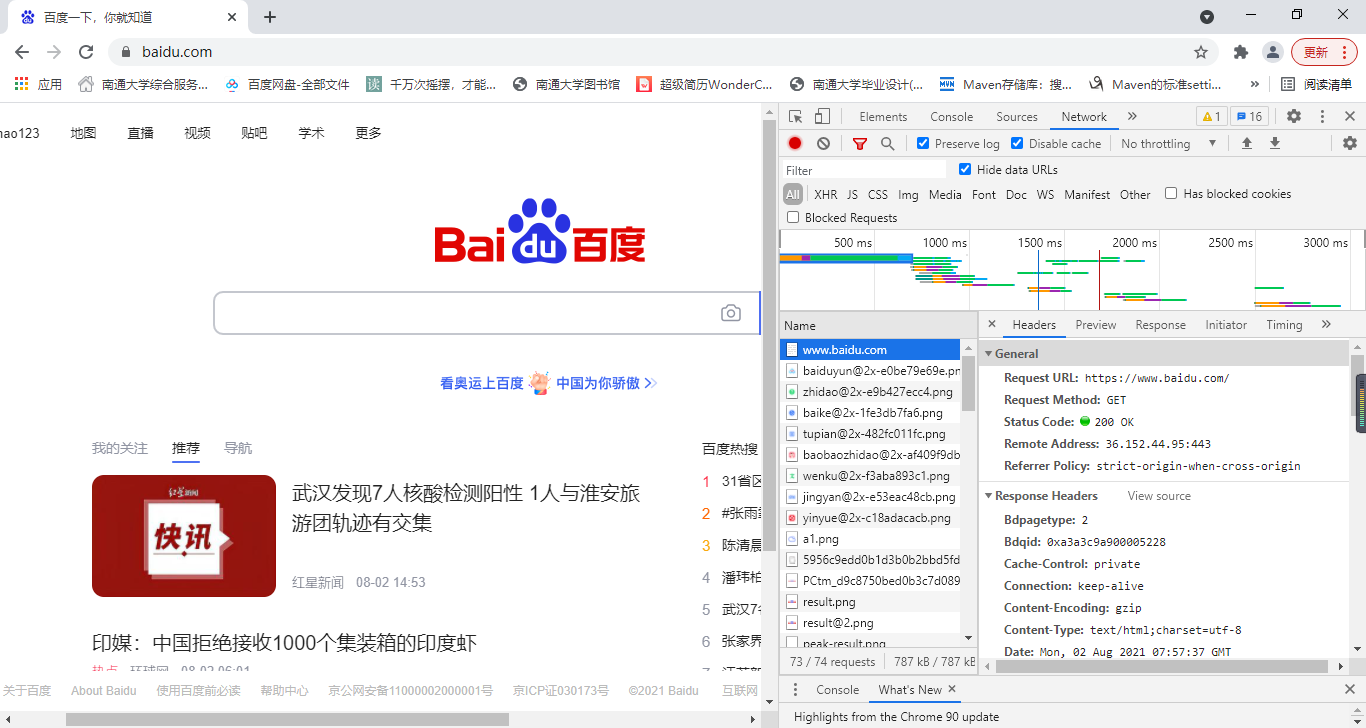The height and width of the screenshot is (728, 1366).
Task: Open the Sources panel tab
Action: coord(1017,117)
